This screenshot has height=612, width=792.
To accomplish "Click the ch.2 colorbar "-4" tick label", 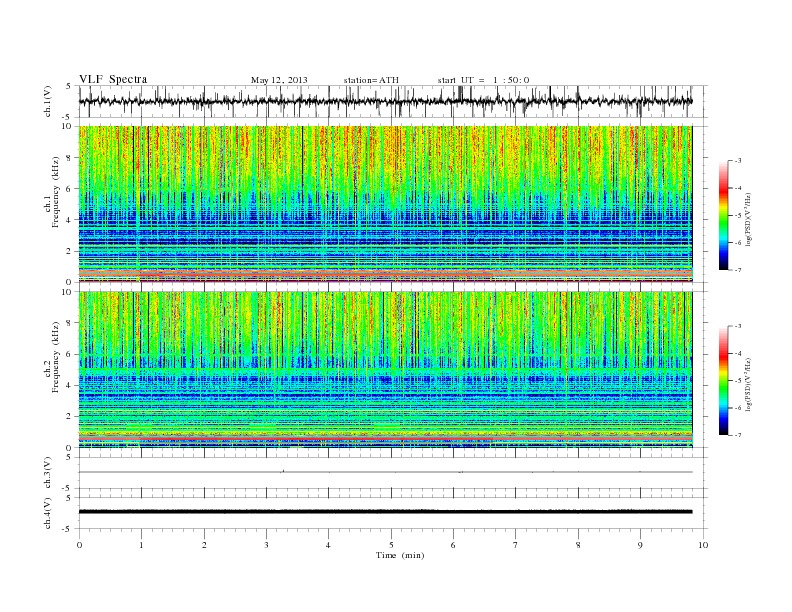I will pyautogui.click(x=738, y=353).
